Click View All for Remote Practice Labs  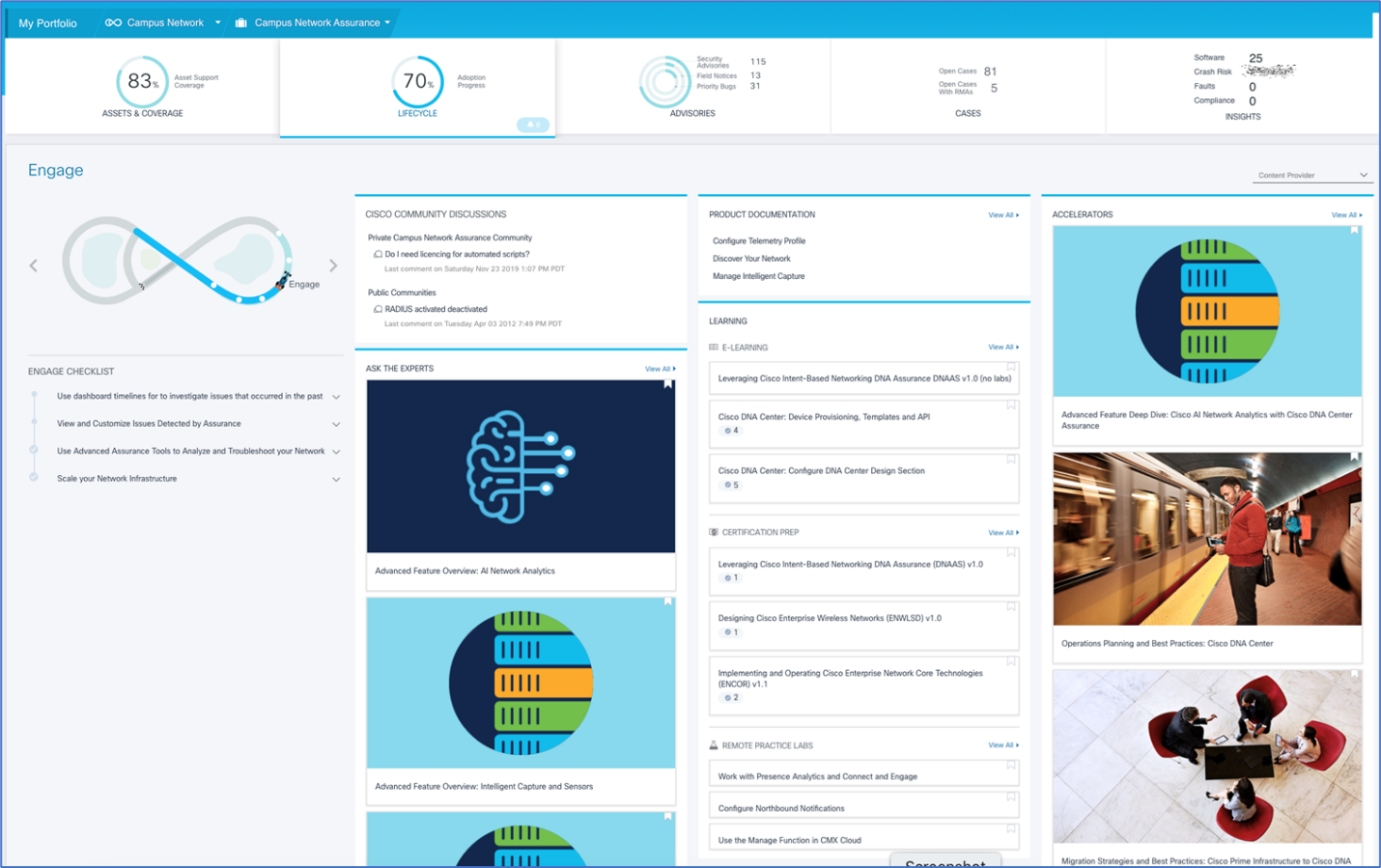point(1003,745)
